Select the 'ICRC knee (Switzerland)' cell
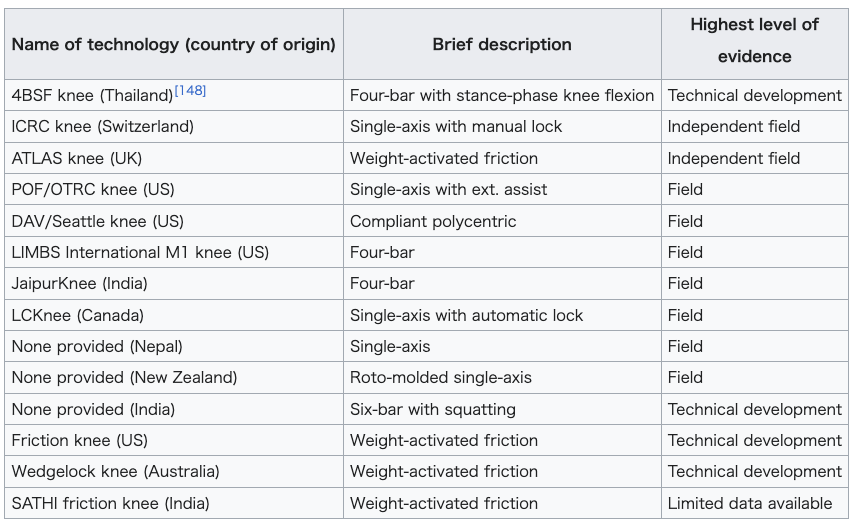 pos(174,127)
